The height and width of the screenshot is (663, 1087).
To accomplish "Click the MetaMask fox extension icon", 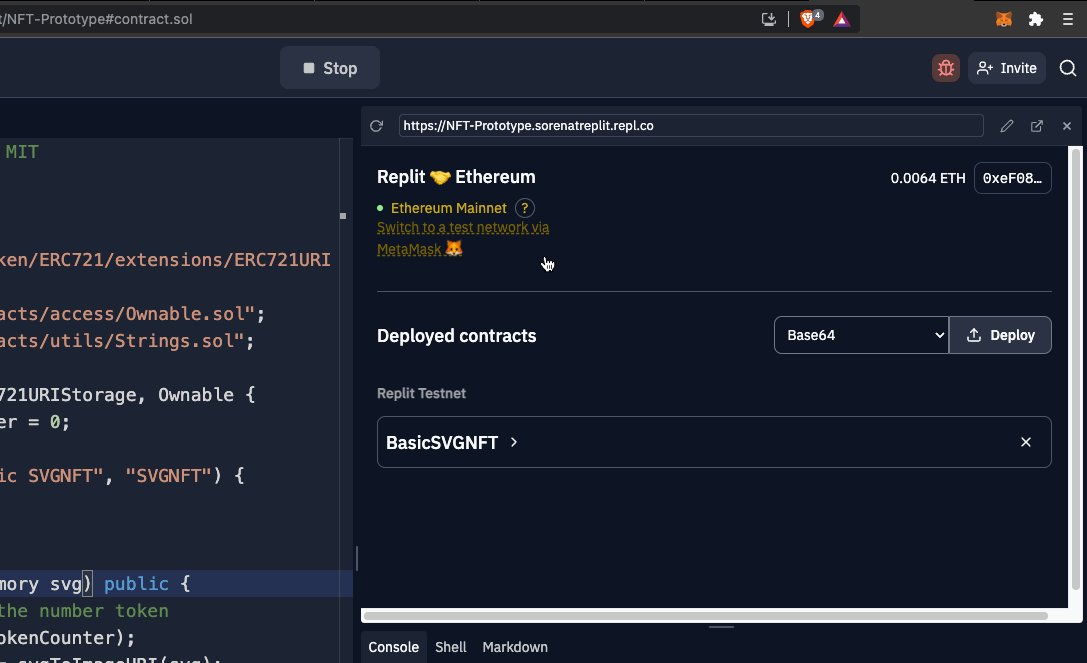I will (x=1003, y=19).
